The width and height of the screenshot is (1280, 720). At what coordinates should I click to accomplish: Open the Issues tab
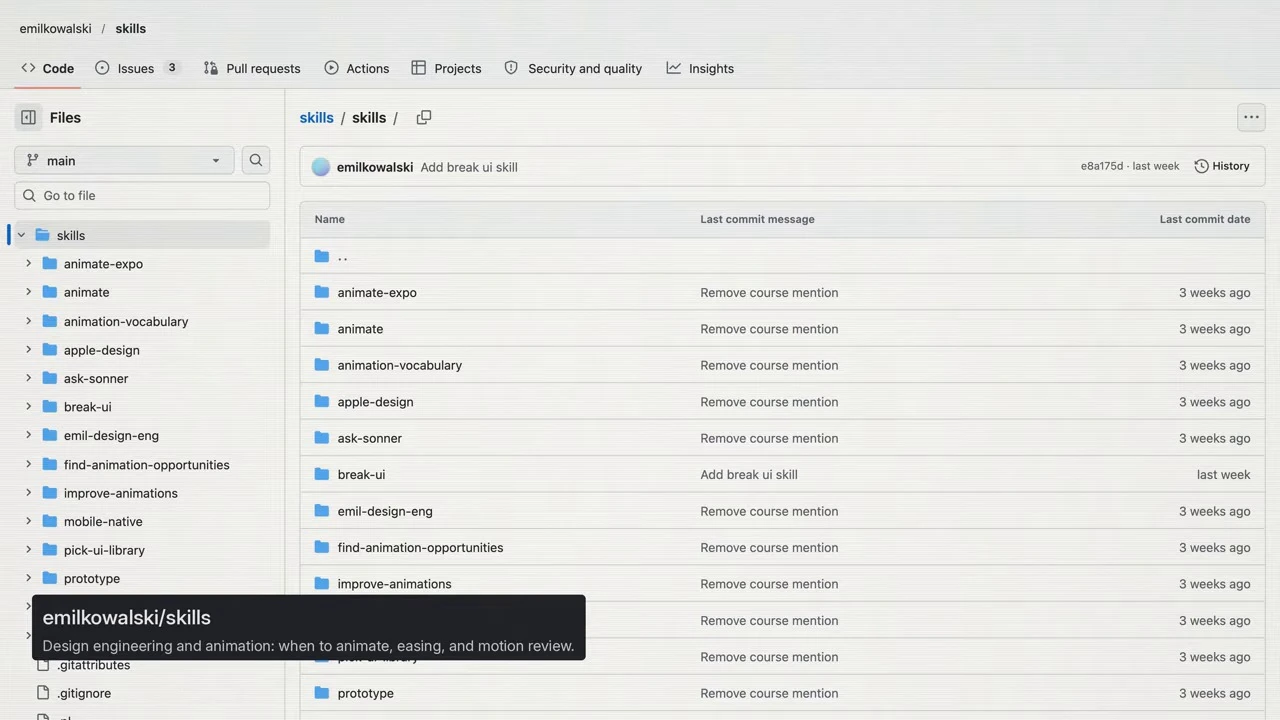point(138,68)
